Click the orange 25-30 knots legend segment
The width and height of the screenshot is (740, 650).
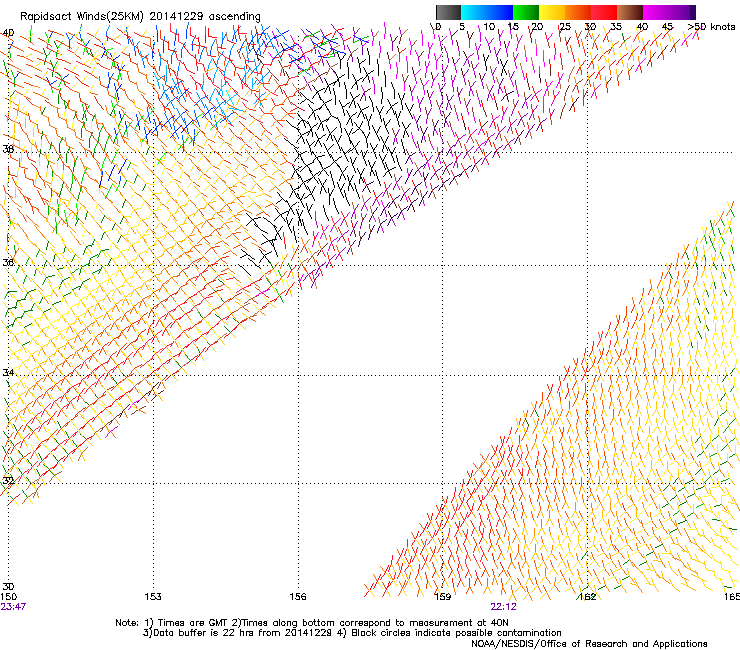[578, 12]
